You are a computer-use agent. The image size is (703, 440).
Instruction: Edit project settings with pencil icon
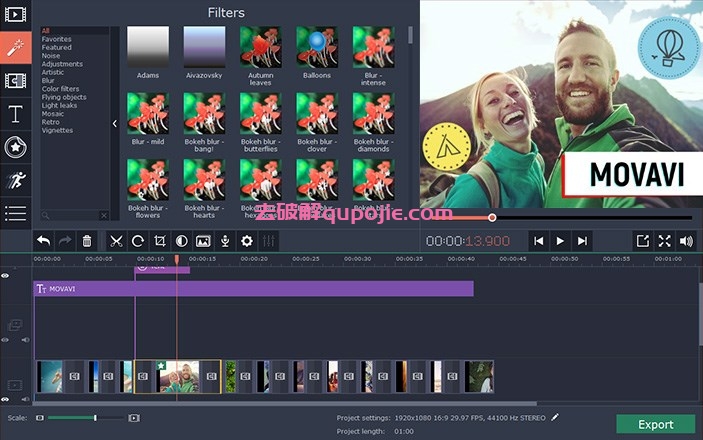(x=555, y=417)
